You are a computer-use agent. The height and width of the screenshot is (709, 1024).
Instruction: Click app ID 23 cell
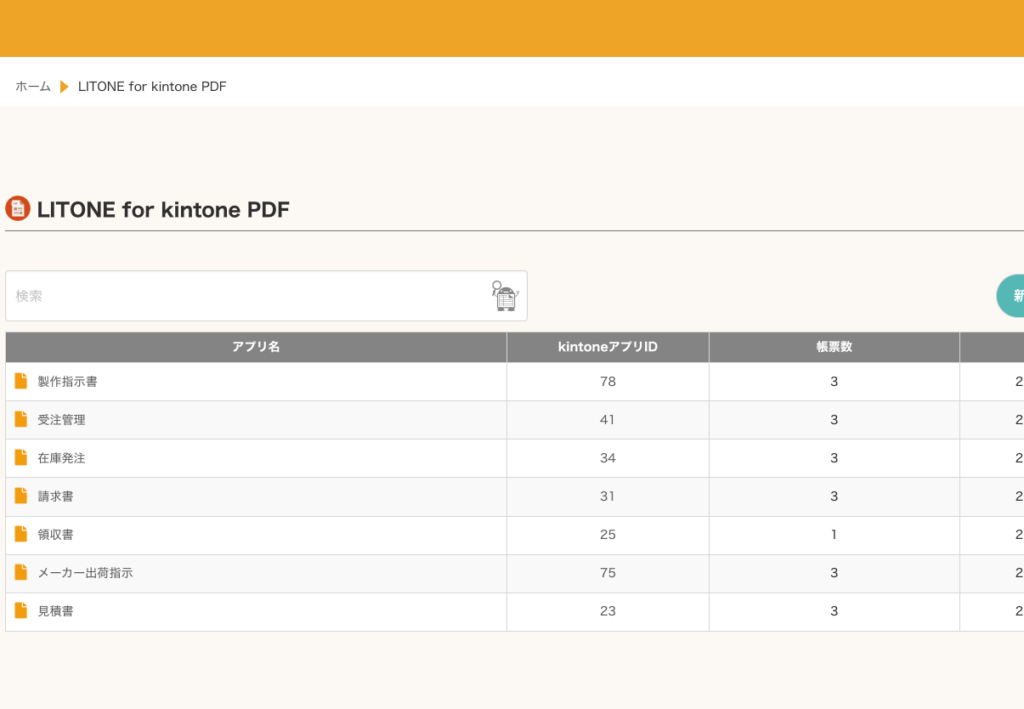click(608, 611)
